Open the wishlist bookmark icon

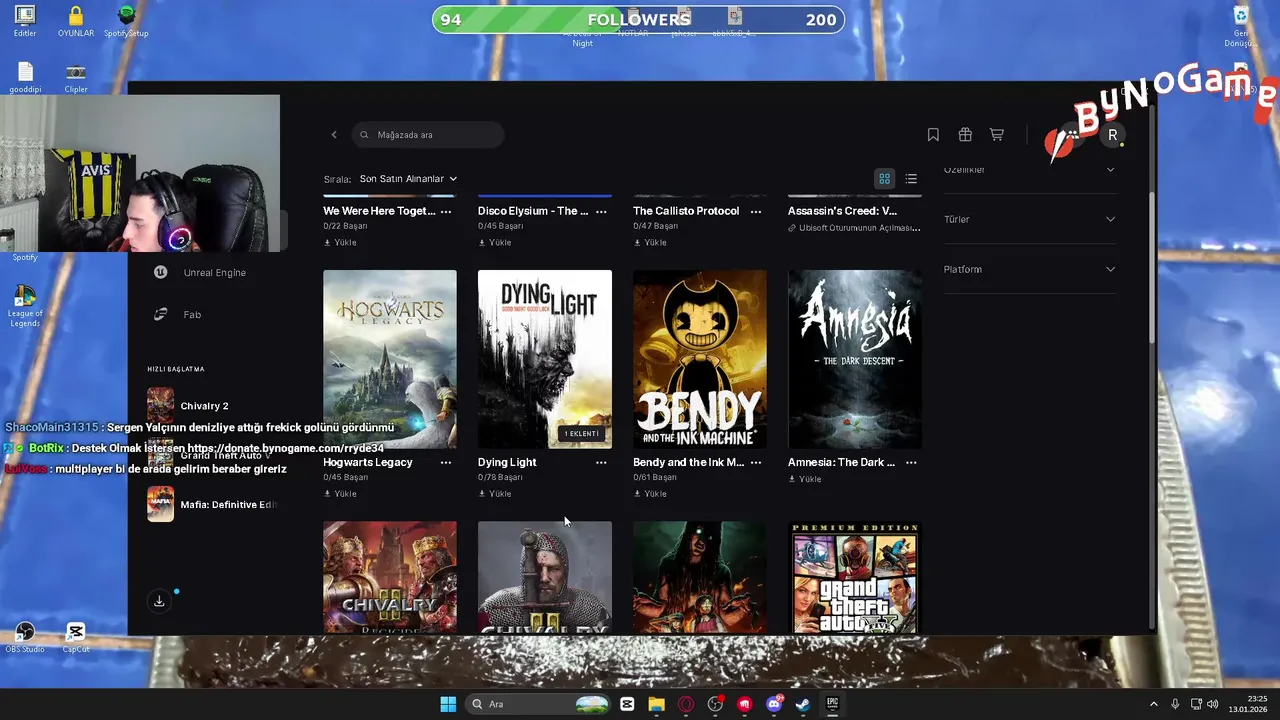click(x=933, y=135)
